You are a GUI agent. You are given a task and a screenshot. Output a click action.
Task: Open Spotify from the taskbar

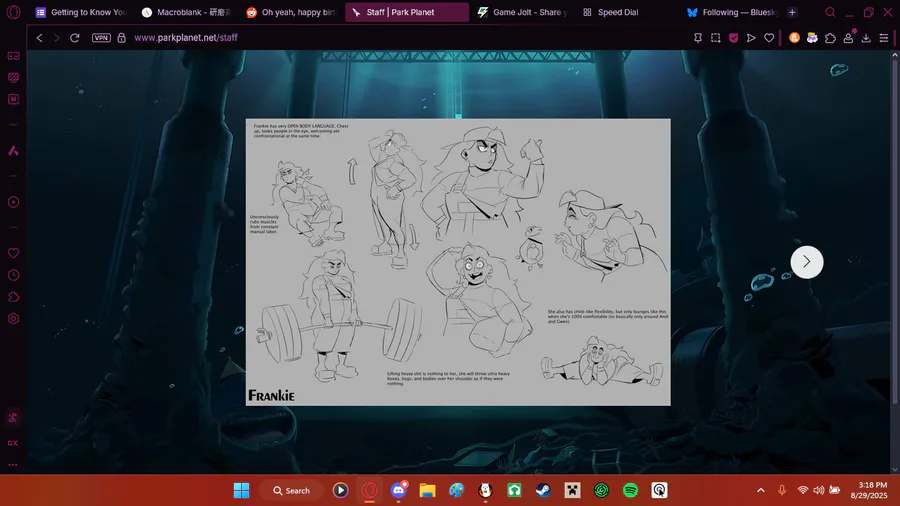[630, 491]
